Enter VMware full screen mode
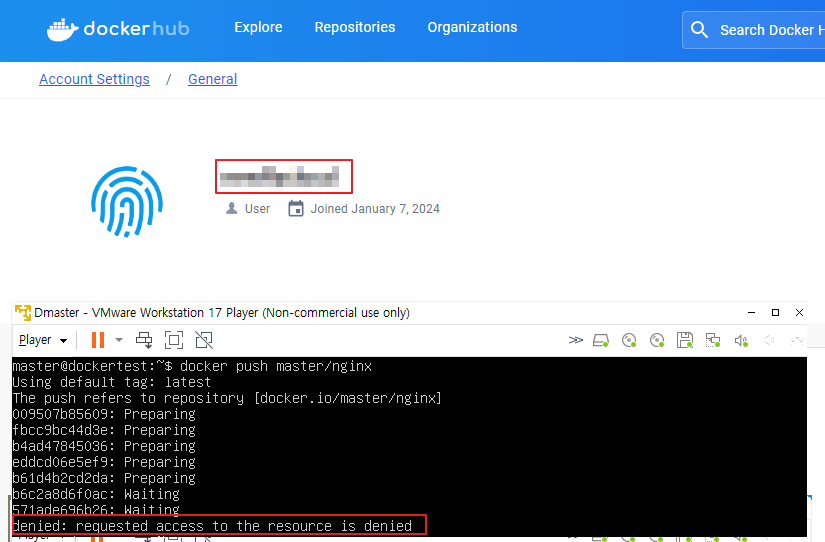 pyautogui.click(x=174, y=340)
